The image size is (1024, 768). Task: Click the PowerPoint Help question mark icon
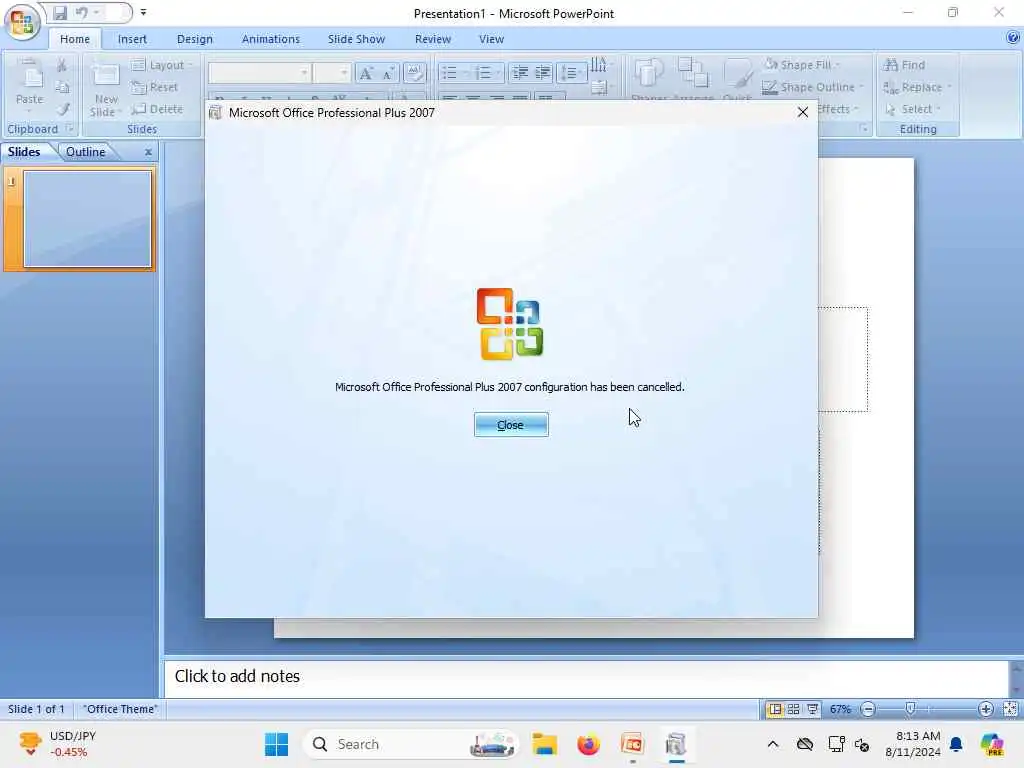click(1013, 38)
